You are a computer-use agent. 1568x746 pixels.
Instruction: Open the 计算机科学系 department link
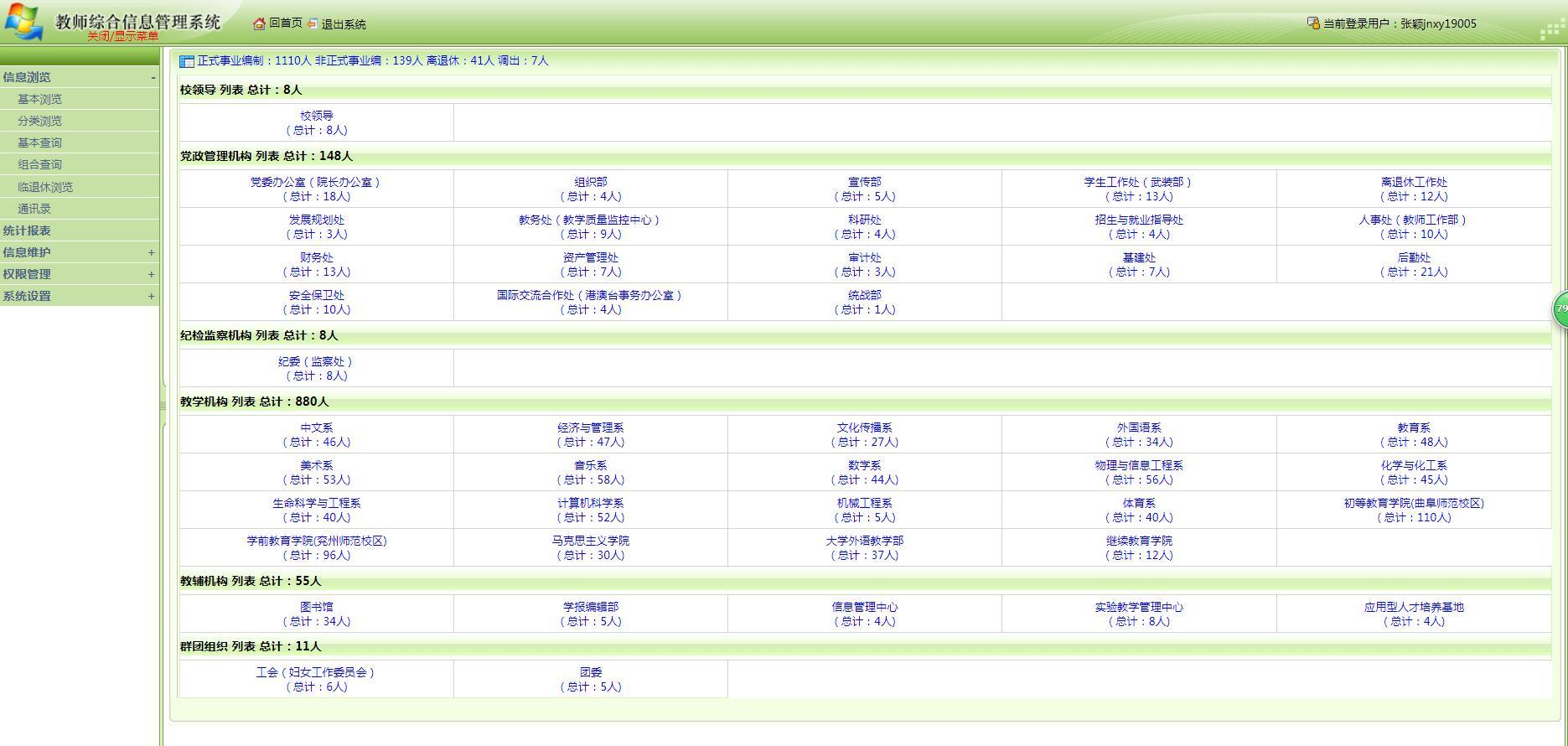590,503
